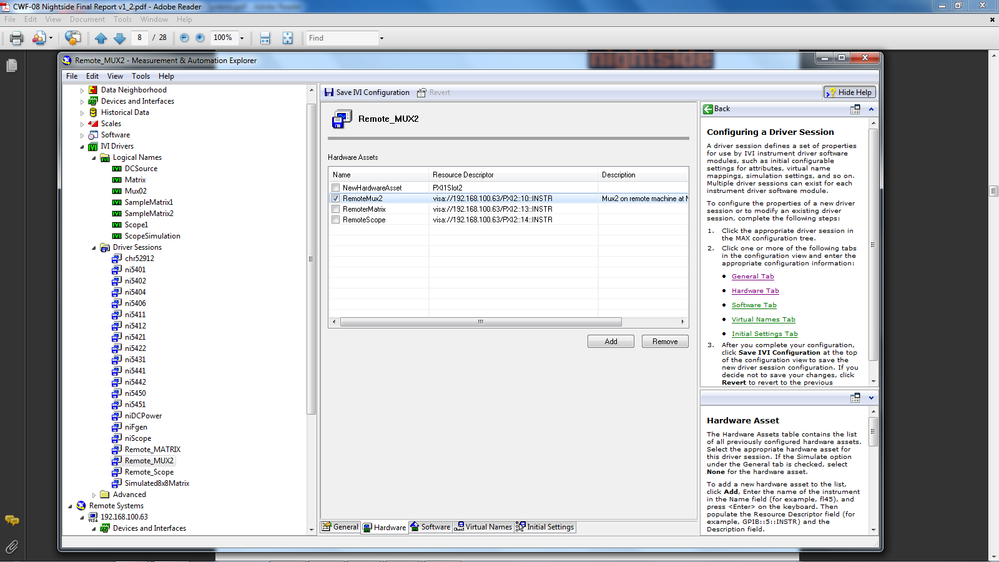Click the Adobe Reader collaborate globe icon

coord(73,38)
